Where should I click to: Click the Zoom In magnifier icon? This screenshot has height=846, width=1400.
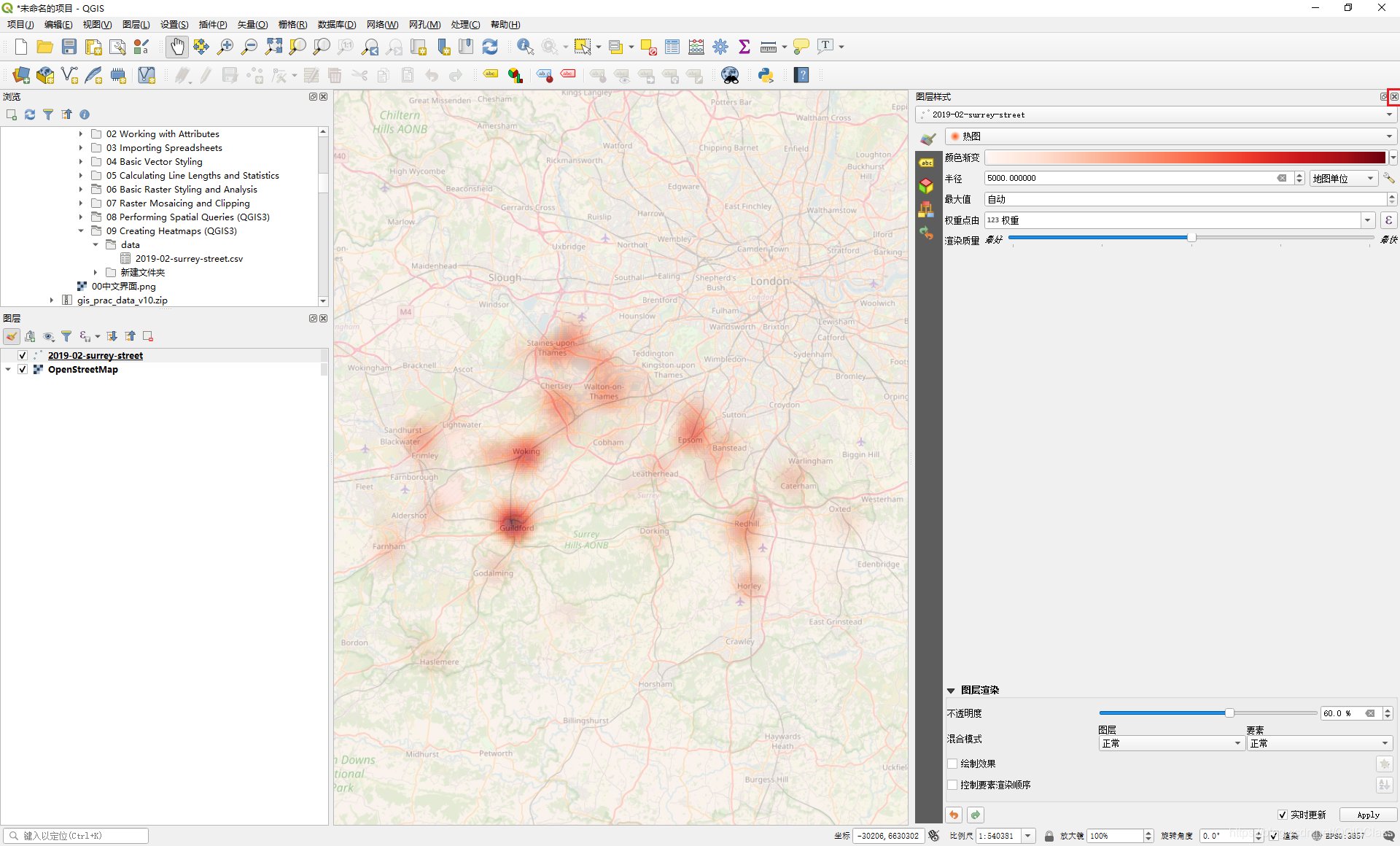tap(225, 47)
